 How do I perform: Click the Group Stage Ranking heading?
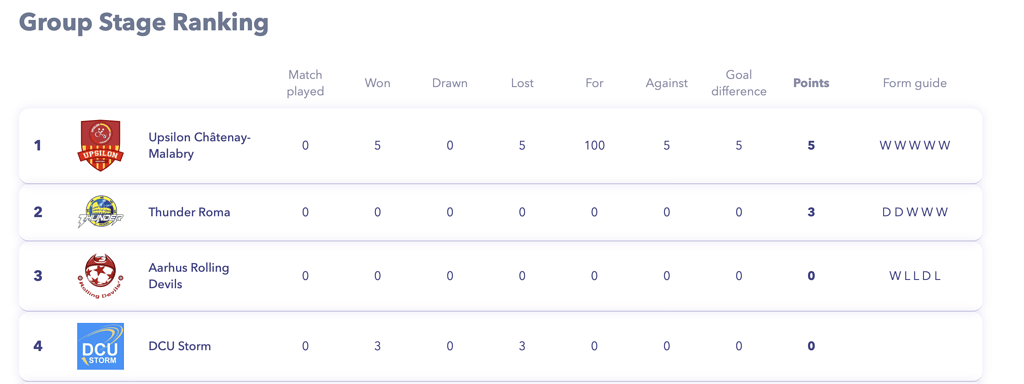click(144, 22)
